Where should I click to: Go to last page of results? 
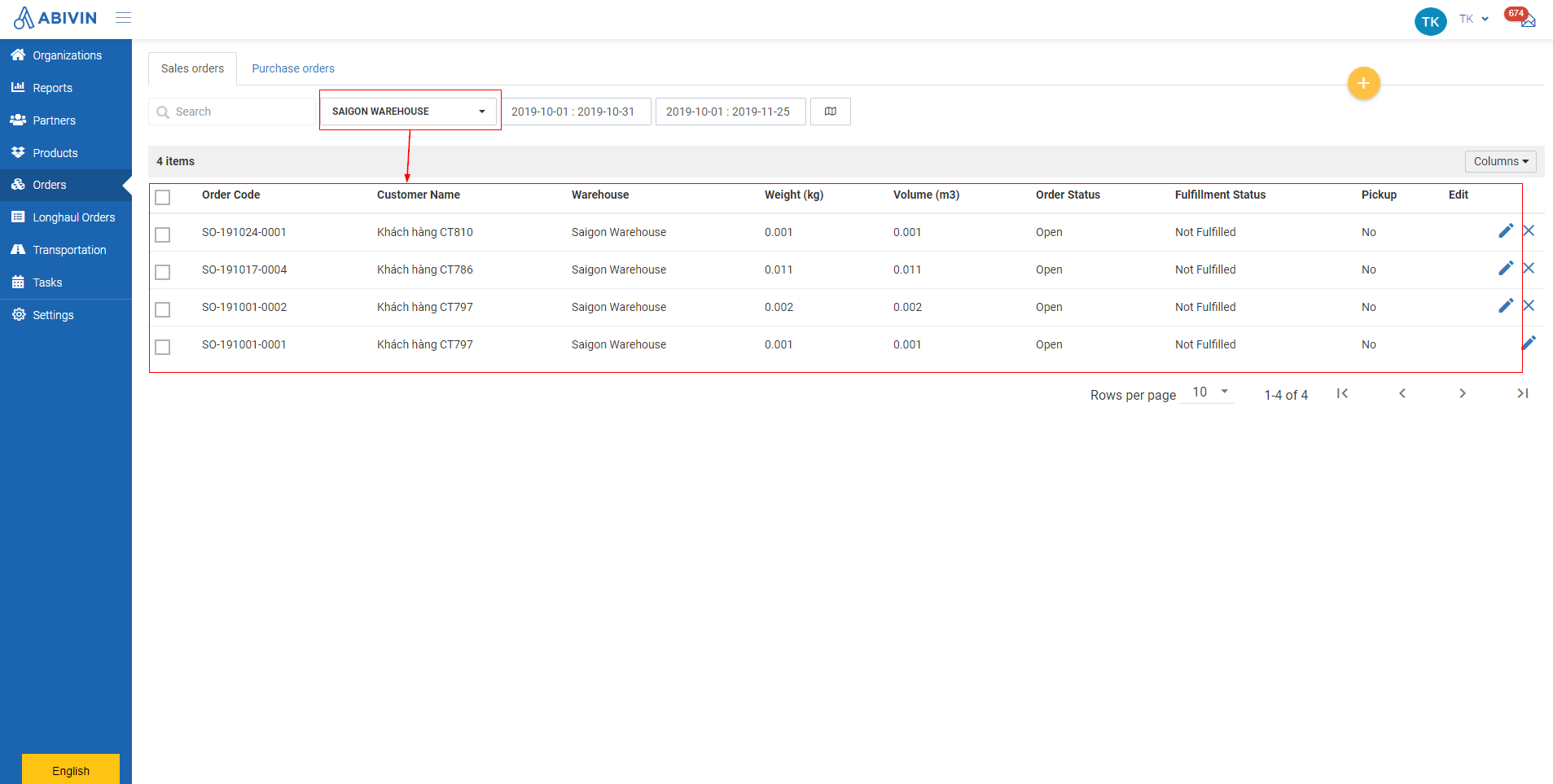(x=1522, y=393)
